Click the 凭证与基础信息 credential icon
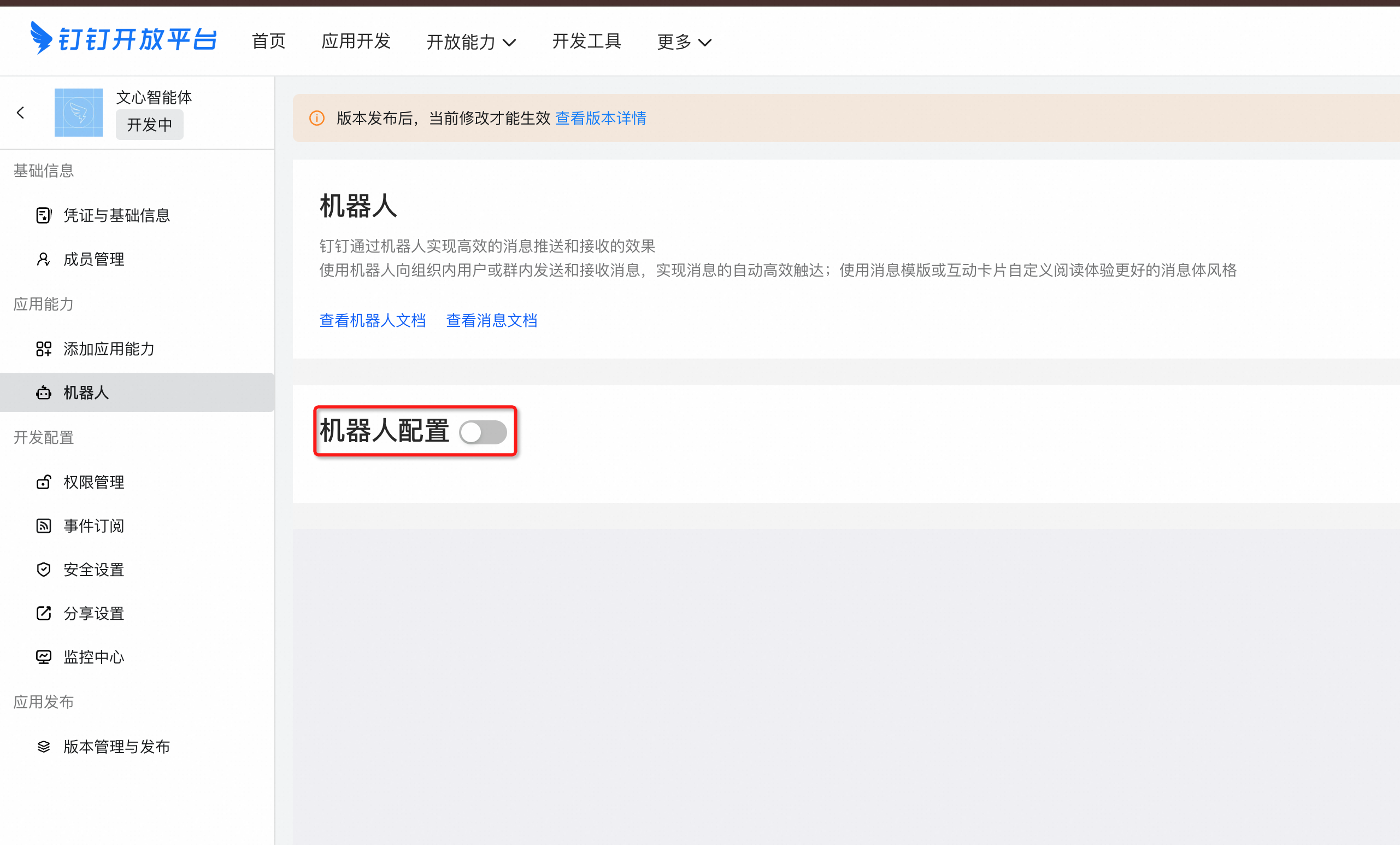This screenshot has height=845, width=1400. point(44,215)
